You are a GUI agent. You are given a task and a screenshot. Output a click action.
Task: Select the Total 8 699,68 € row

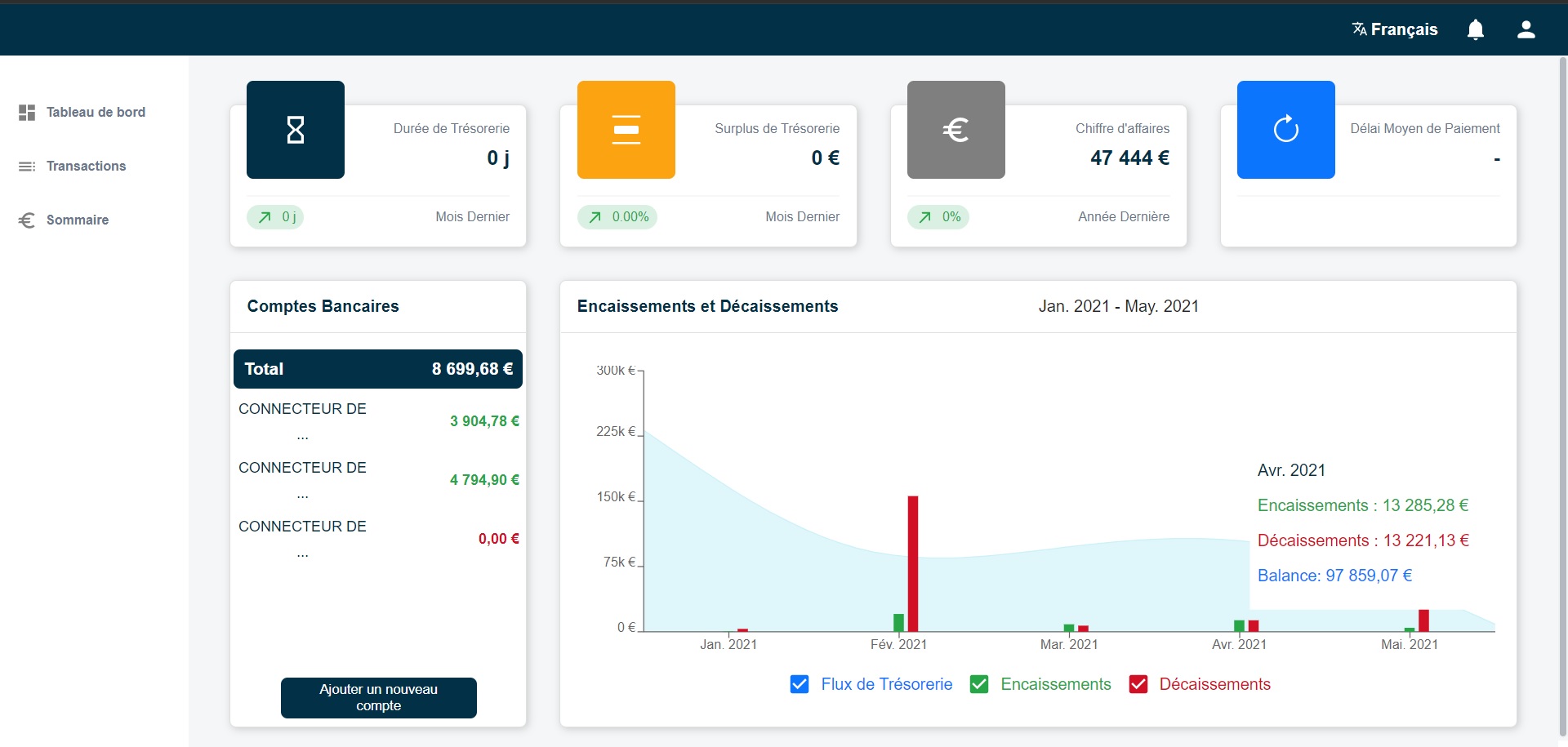378,369
